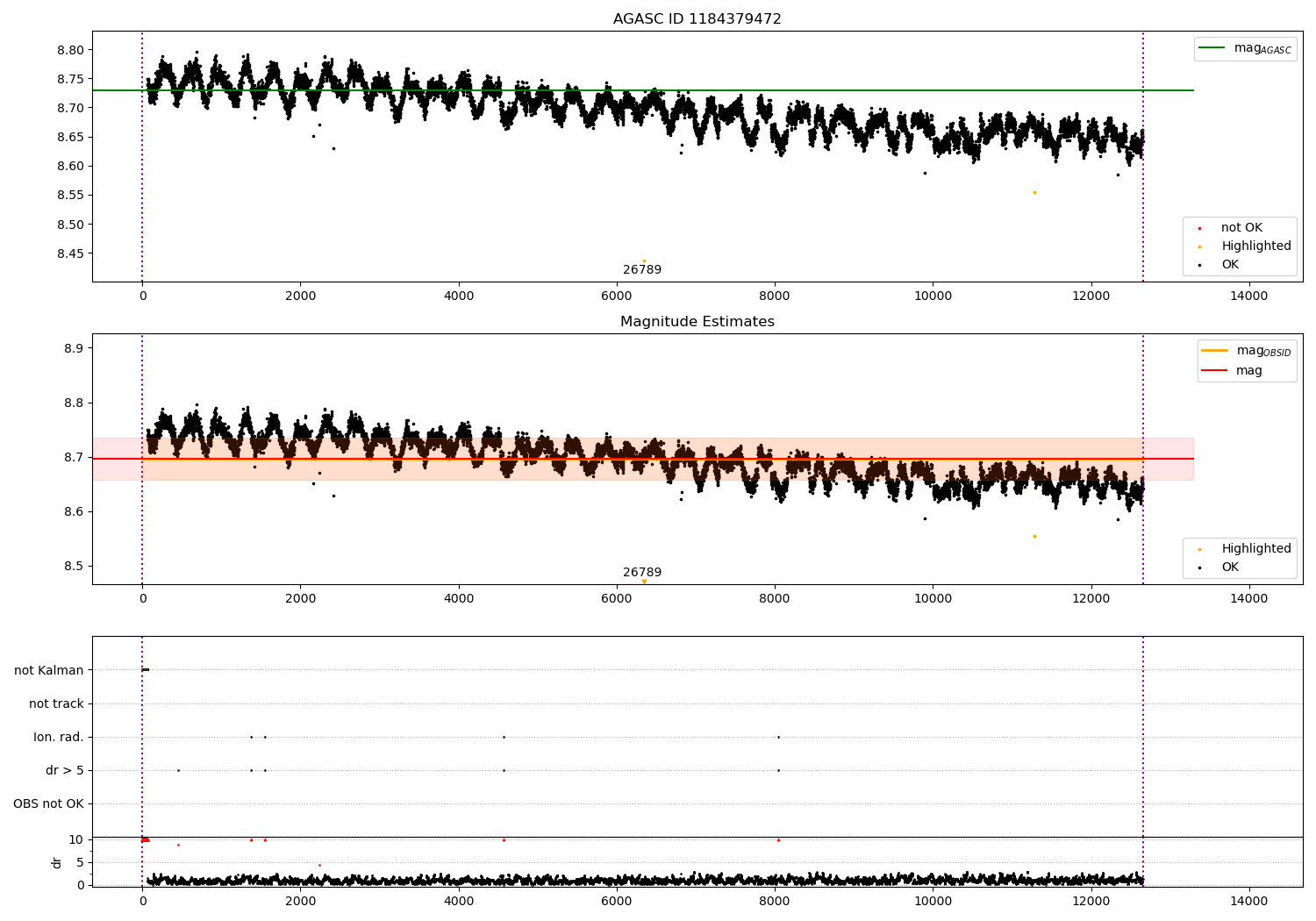Screen dimensions: 1316x921
Task: Click the 'Ion. rad.' flag dot near x 8000
Action: tap(778, 737)
